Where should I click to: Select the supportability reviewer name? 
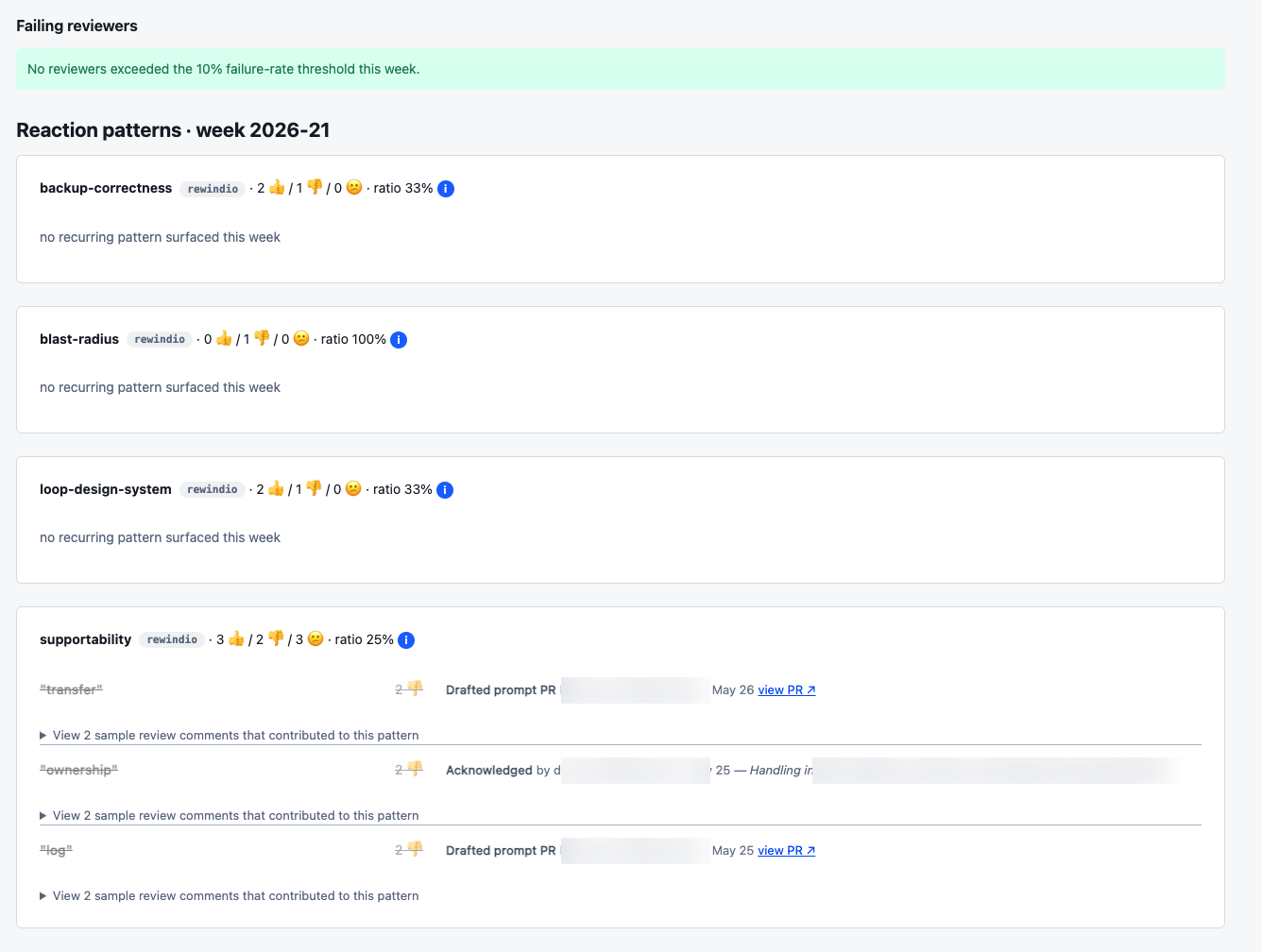tap(85, 639)
